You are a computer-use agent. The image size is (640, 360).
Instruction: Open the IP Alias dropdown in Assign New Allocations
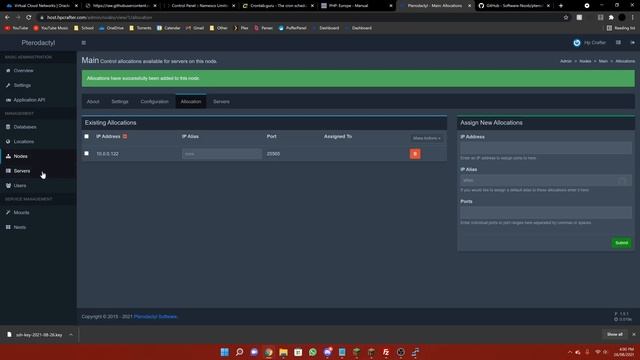pos(546,180)
